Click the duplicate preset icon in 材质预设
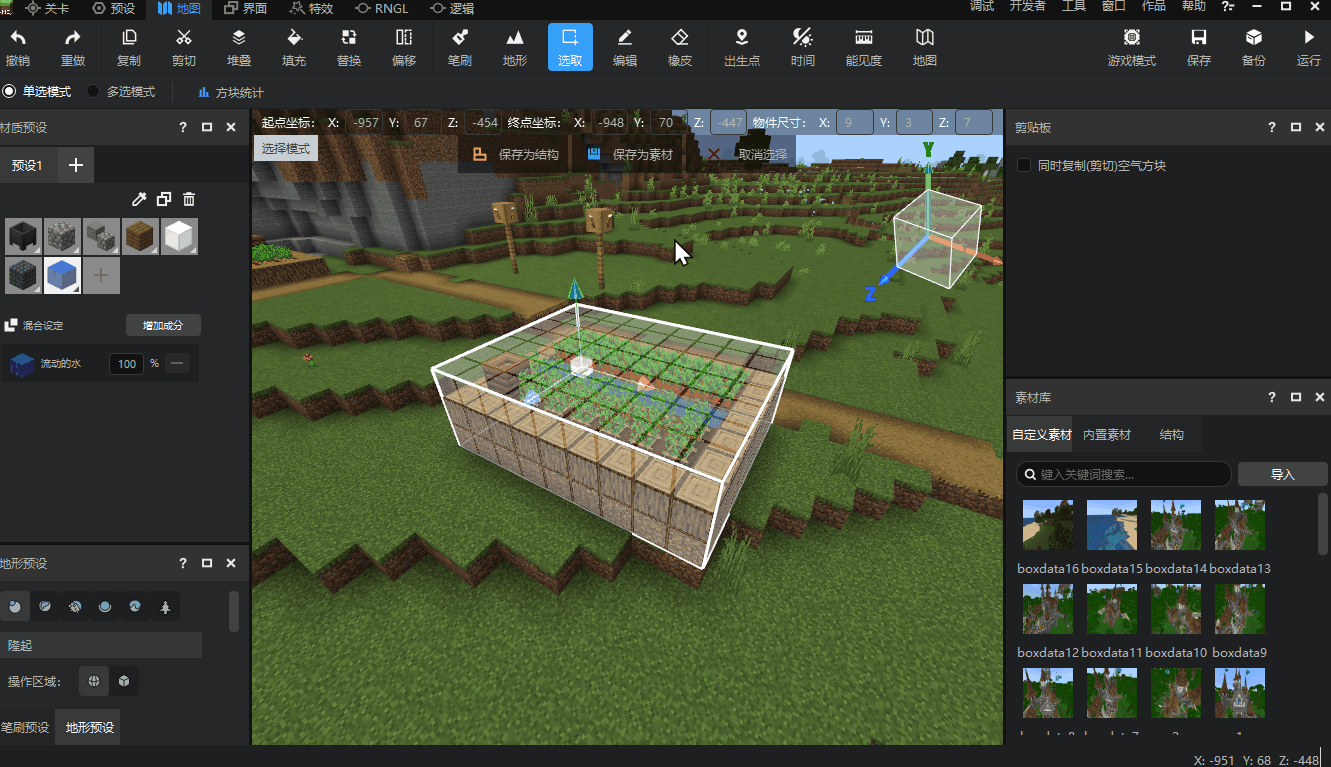This screenshot has width=1331, height=767. coord(164,200)
